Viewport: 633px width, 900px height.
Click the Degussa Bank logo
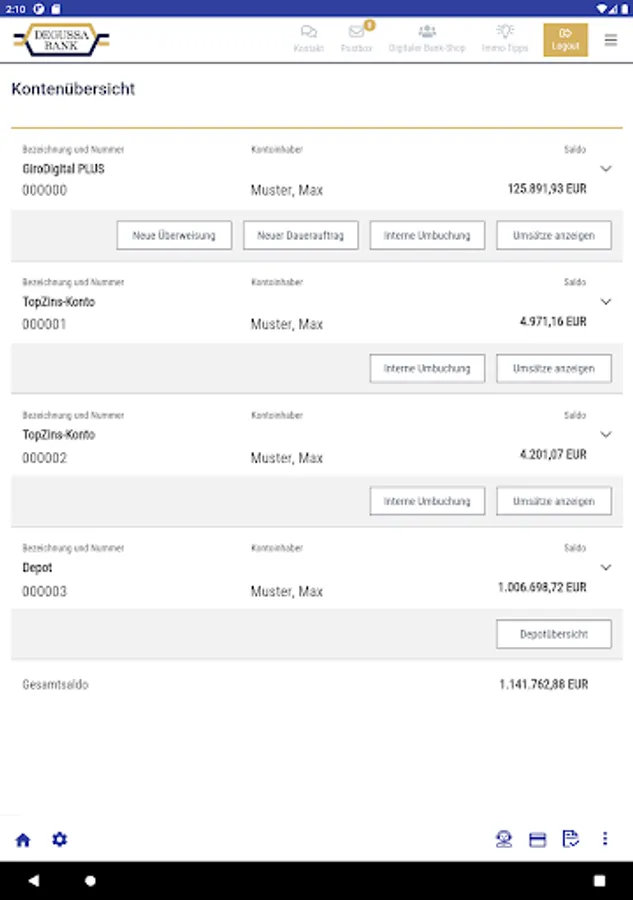61,40
